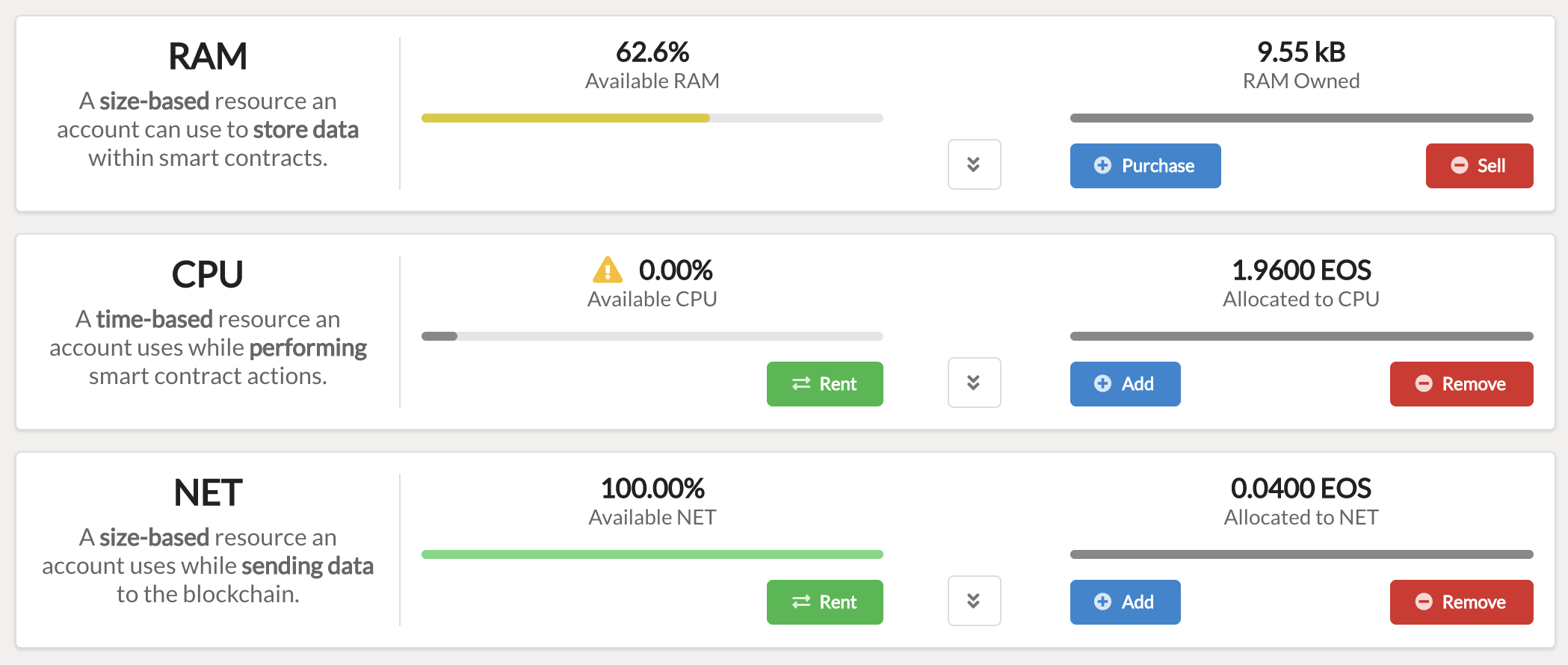The height and width of the screenshot is (665, 1568).
Task: Click the yellow Available RAM progress bar
Action: [564, 117]
